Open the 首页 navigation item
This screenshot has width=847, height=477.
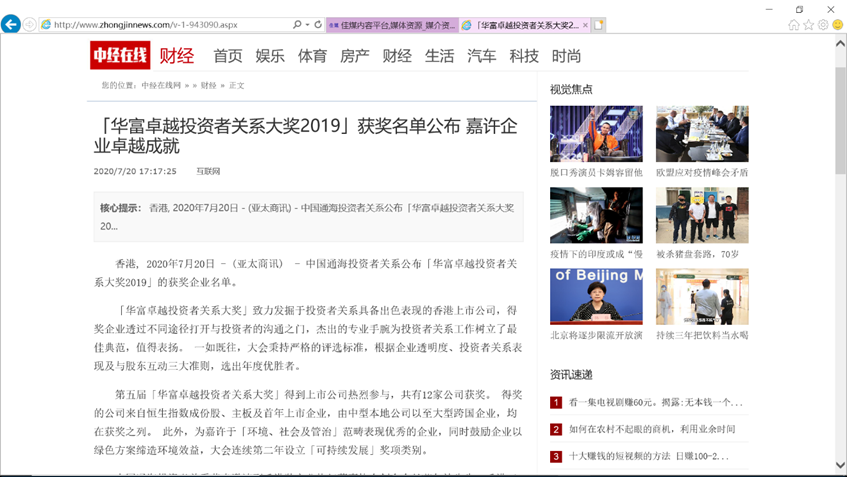228,56
